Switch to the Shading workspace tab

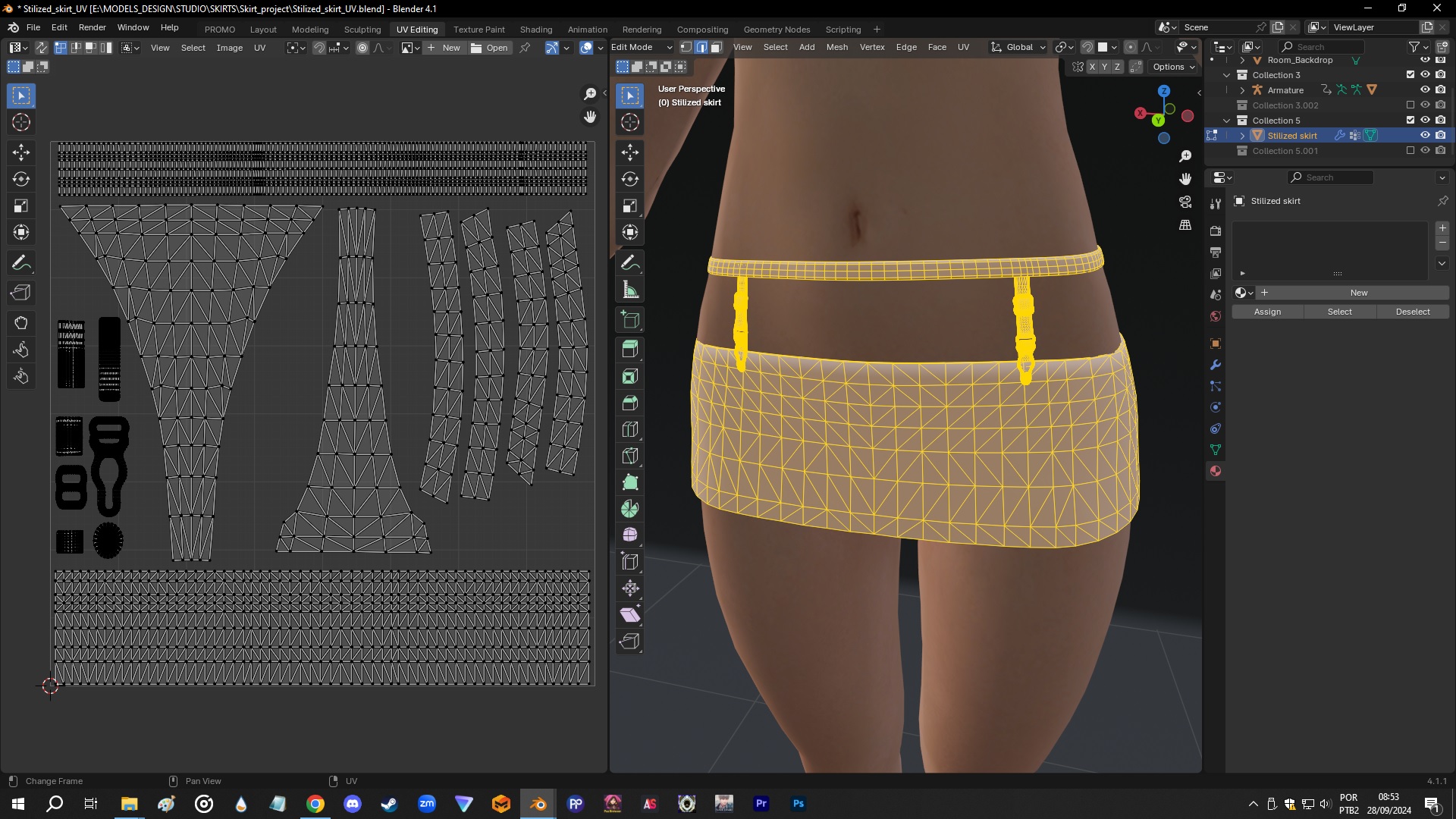coord(535,29)
